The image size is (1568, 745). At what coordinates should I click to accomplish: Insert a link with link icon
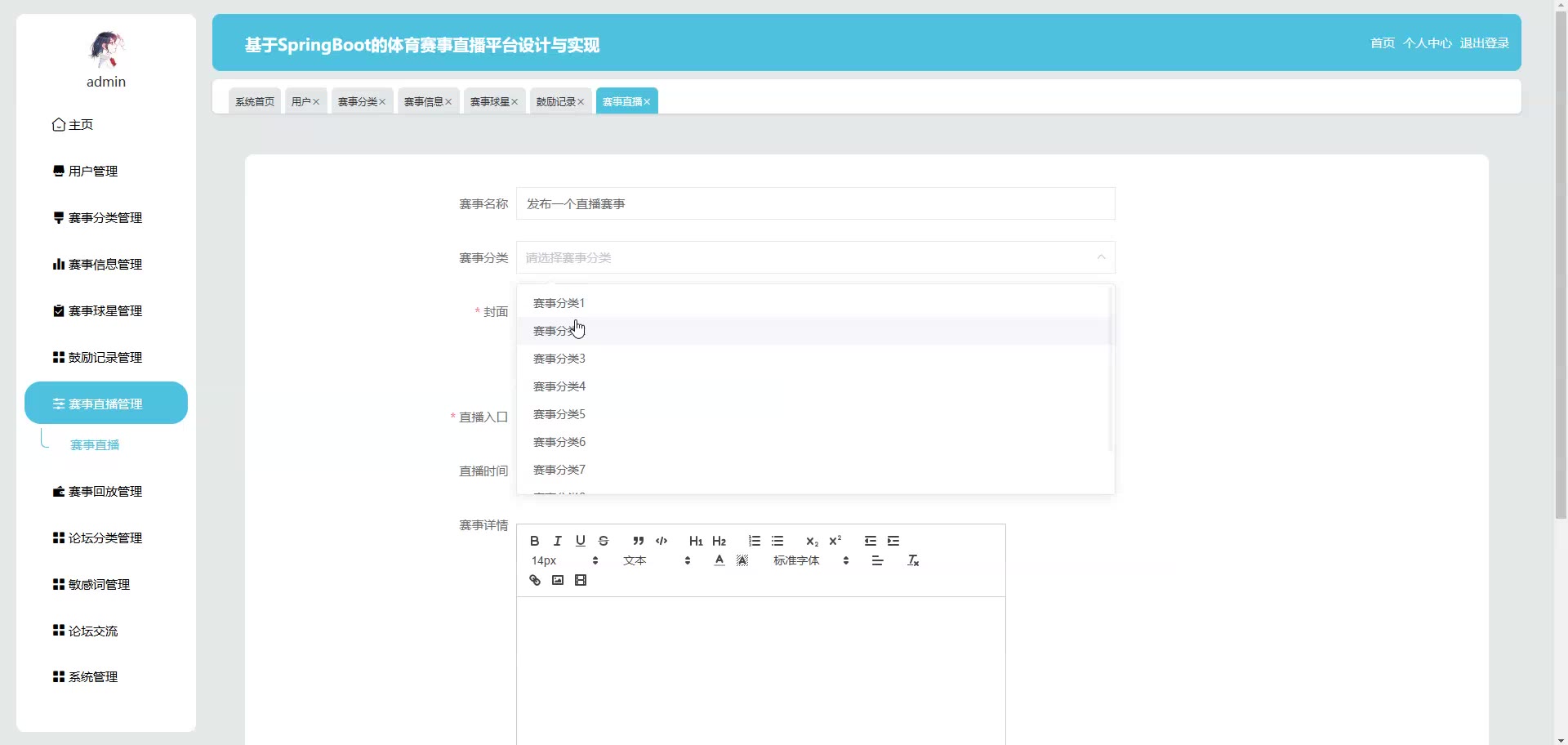[x=535, y=580]
